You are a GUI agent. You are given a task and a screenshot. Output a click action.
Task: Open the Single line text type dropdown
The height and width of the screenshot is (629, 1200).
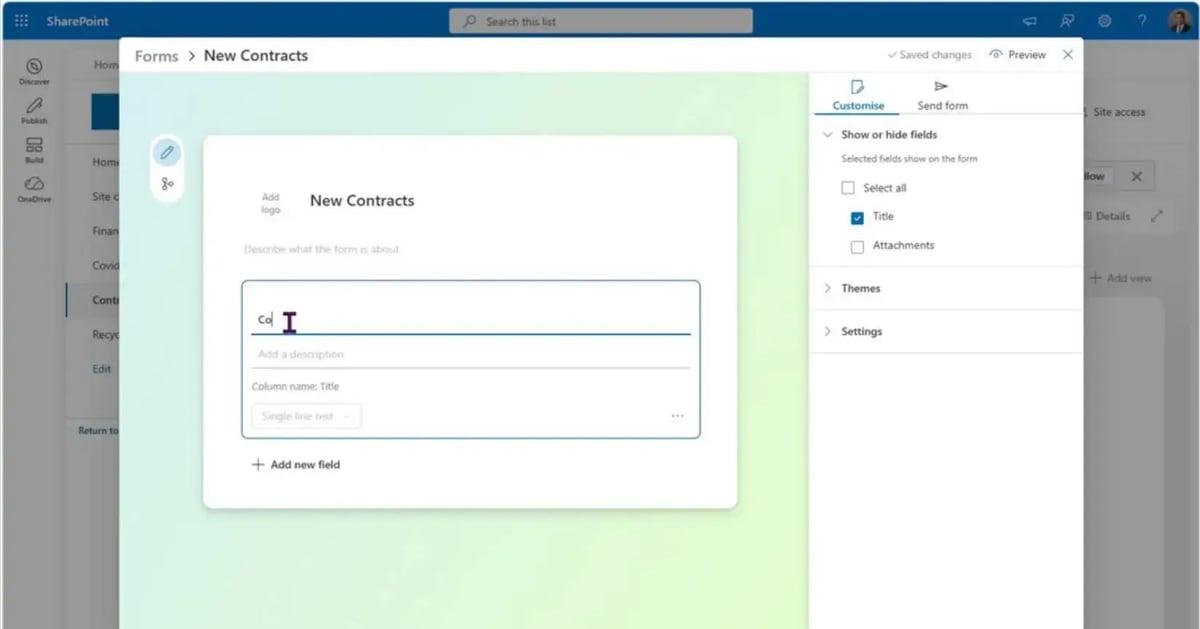click(306, 416)
